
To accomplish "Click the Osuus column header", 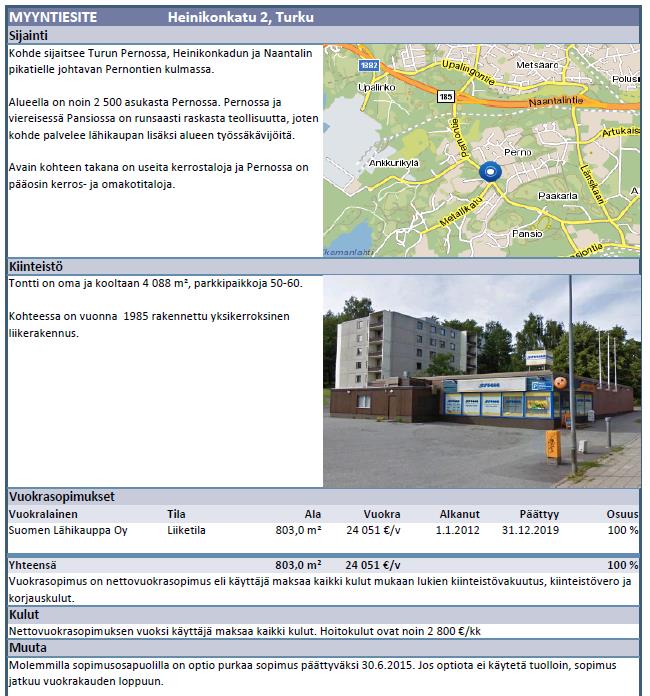I will pyautogui.click(x=622, y=514).
